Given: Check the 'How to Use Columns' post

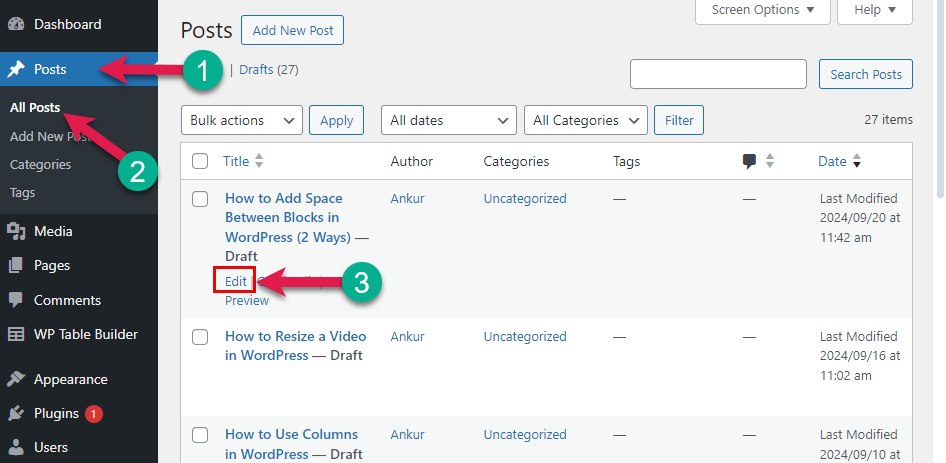Looking at the screenshot, I should click(200, 435).
